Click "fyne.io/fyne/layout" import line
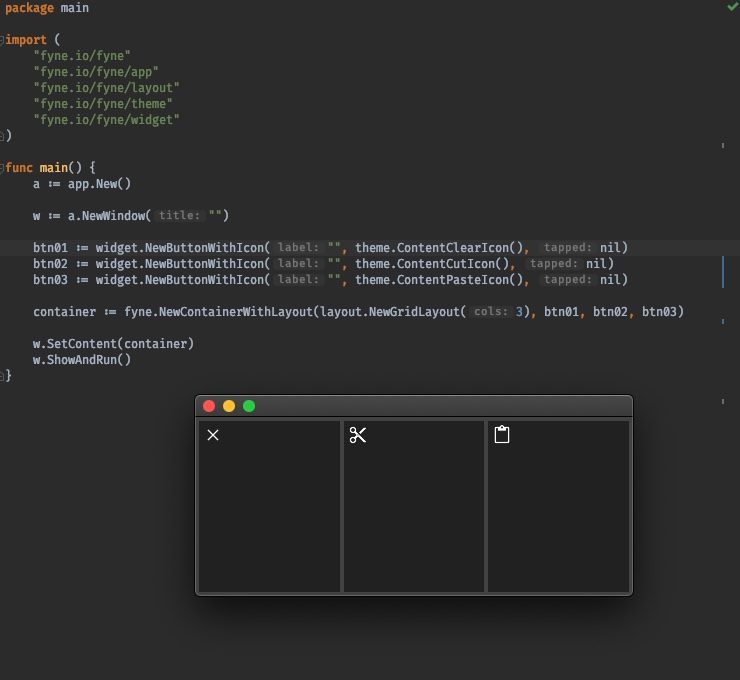The image size is (740, 680). pos(107,88)
